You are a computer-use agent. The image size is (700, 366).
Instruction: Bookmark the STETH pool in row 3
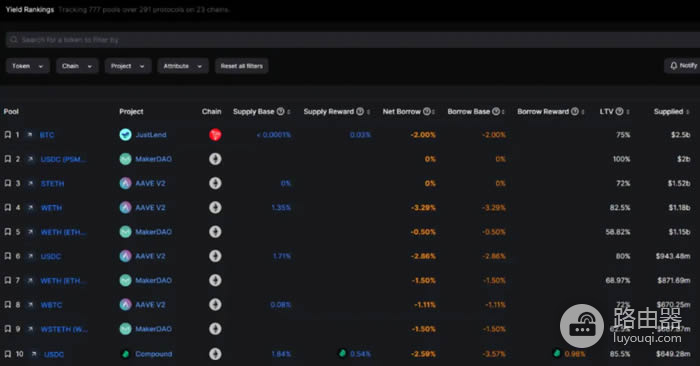[8, 183]
